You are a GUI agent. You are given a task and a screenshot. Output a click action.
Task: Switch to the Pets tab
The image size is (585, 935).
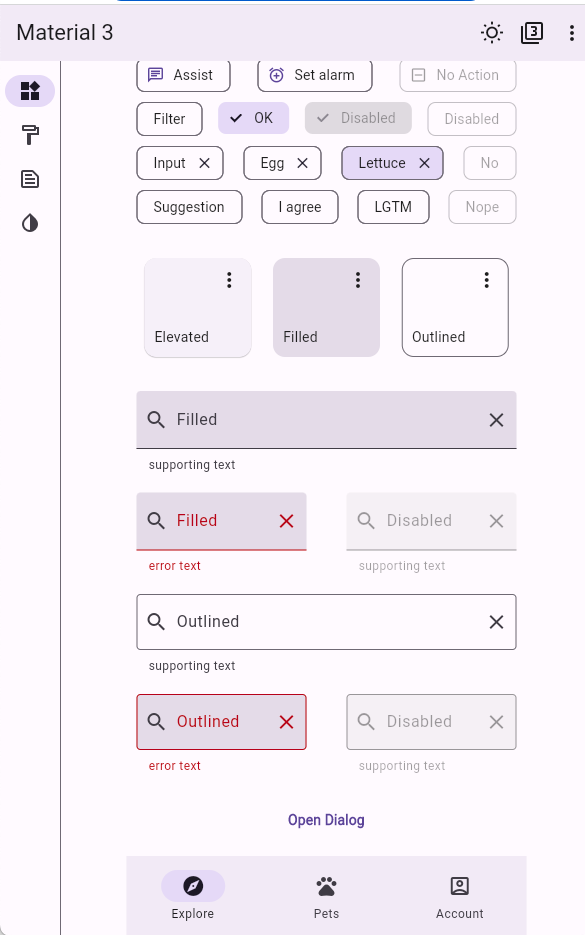[x=326, y=895]
